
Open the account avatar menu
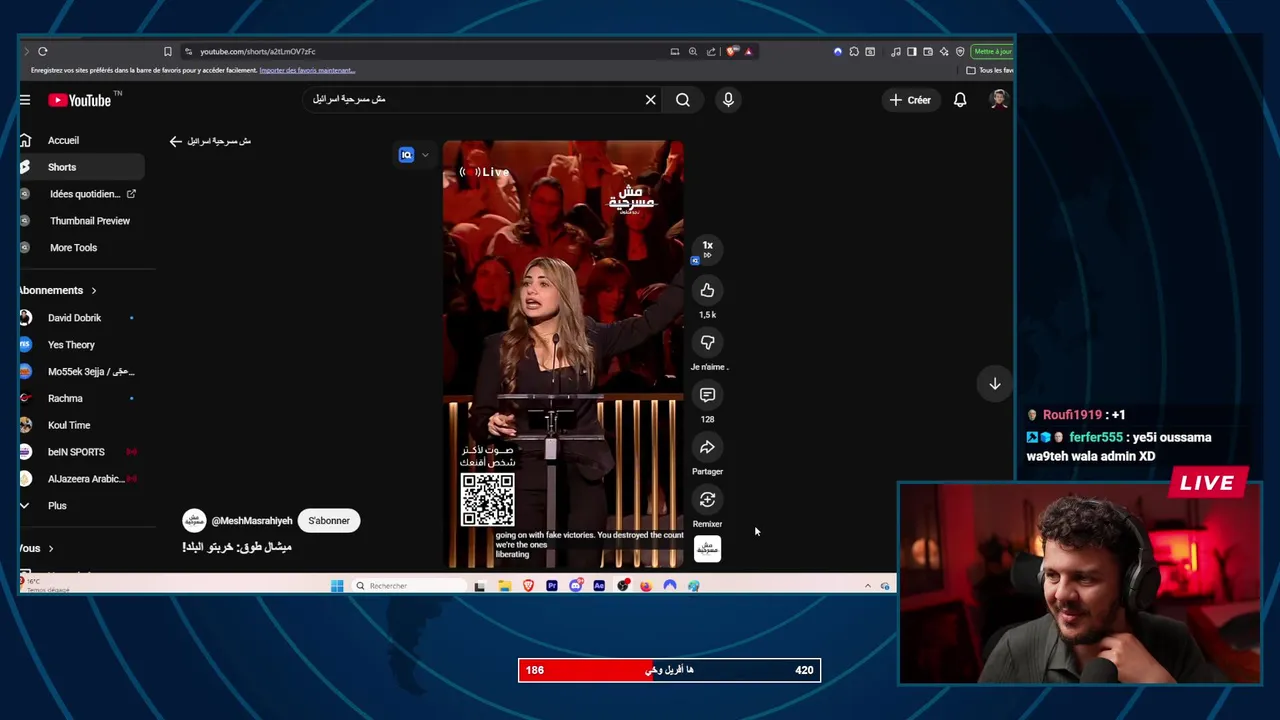998,99
